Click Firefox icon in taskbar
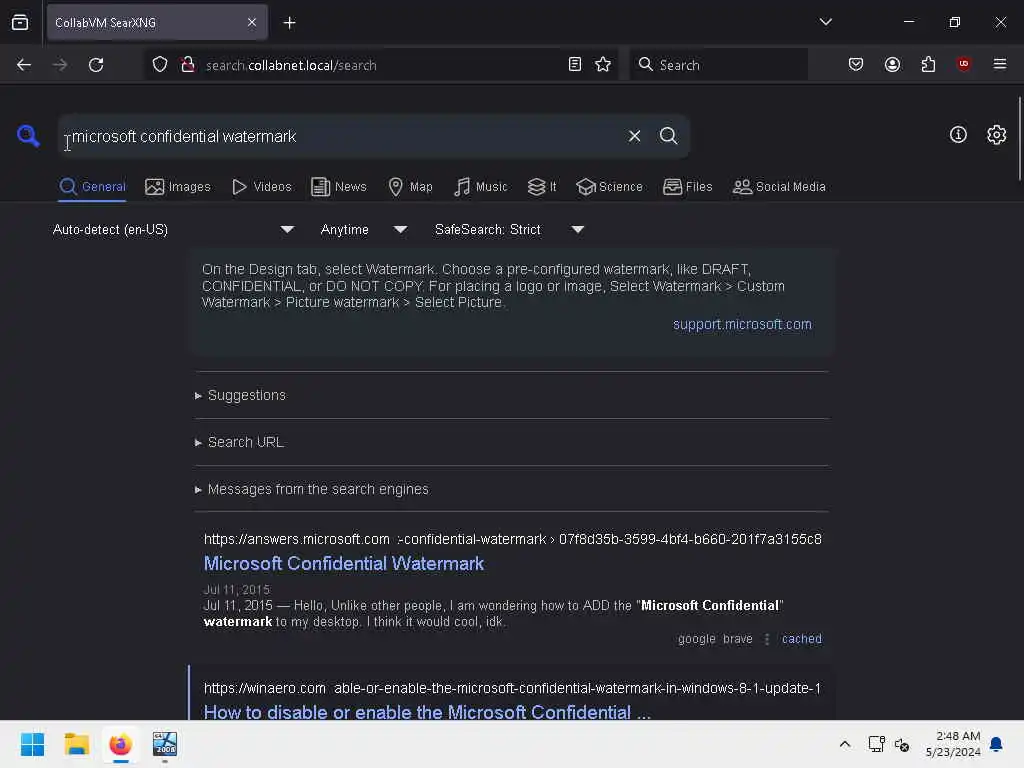This screenshot has height=768, width=1024. pyautogui.click(x=121, y=744)
